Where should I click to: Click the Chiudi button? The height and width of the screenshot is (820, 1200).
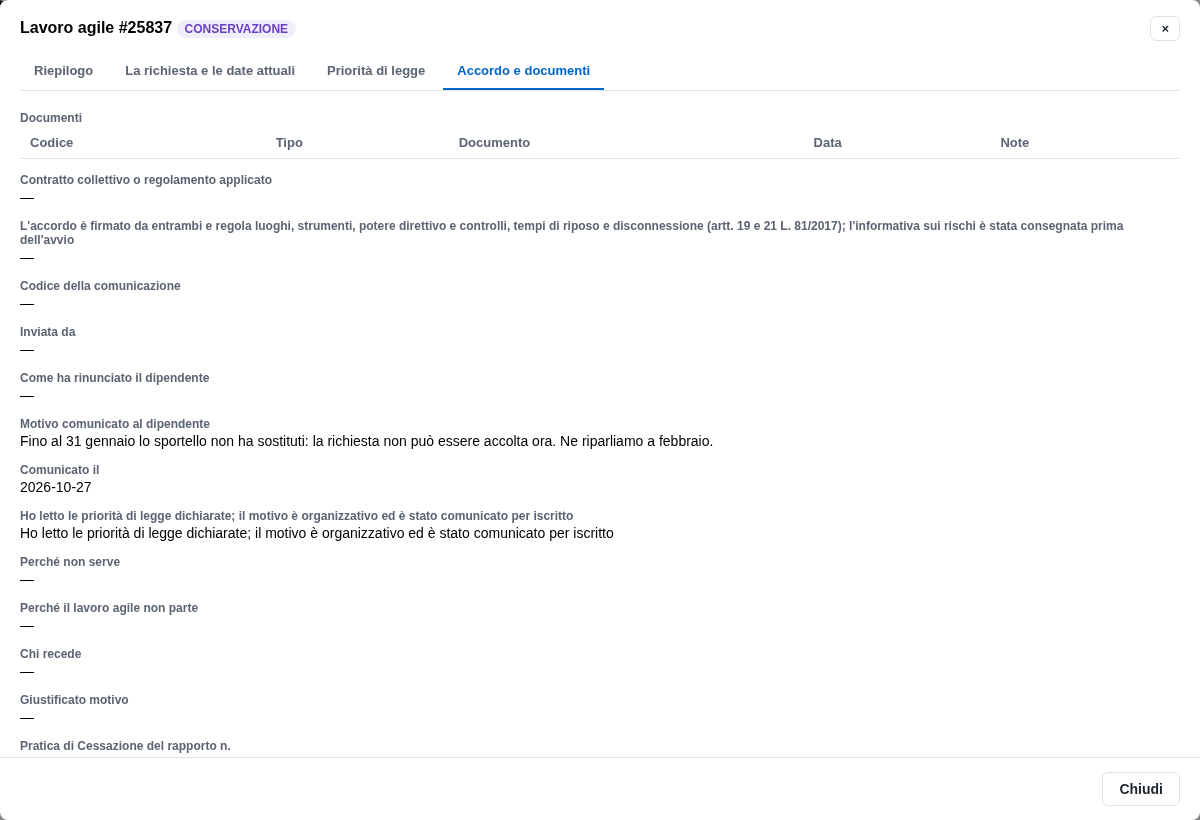pyautogui.click(x=1141, y=789)
